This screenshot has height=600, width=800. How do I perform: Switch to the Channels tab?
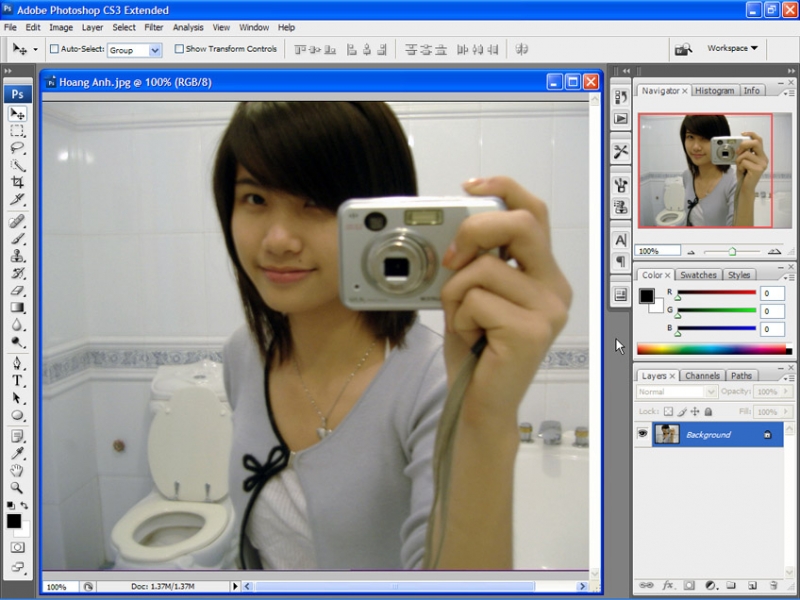click(x=702, y=376)
